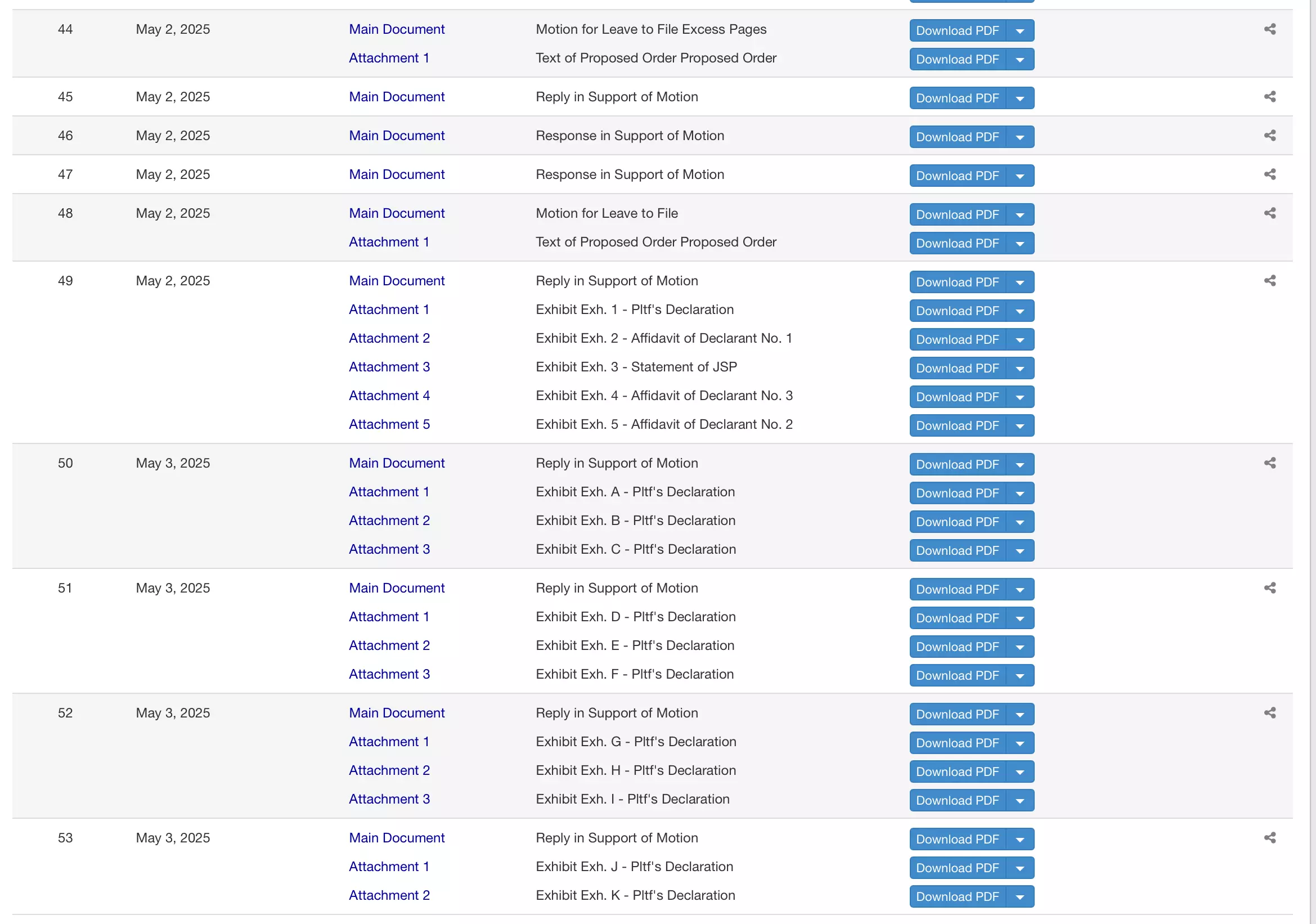Expand download arrow for Exhibit Exh. F - Pltf's Declaration
This screenshot has width=1316, height=924.
(x=1019, y=676)
